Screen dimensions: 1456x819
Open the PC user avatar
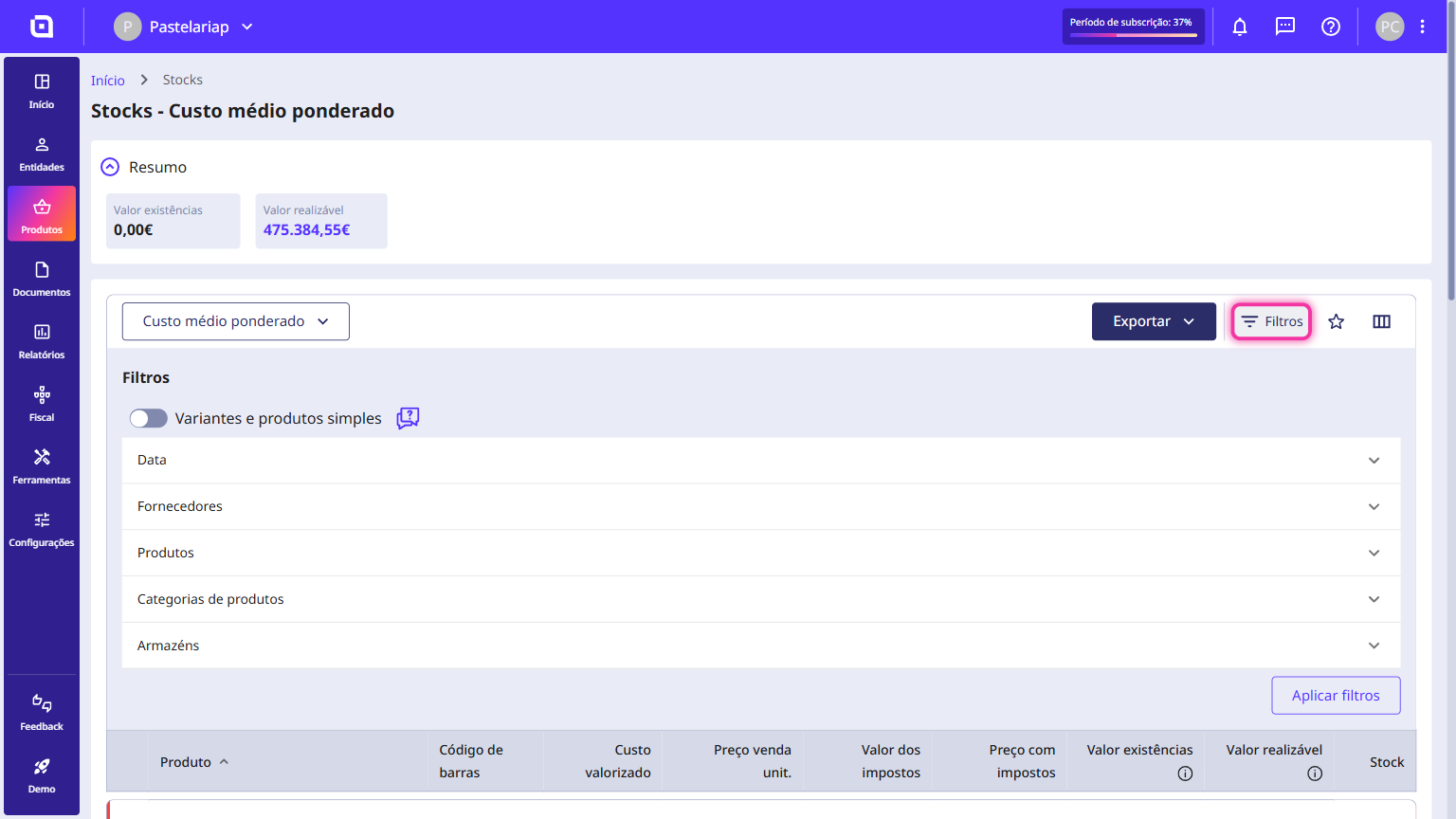point(1390,27)
